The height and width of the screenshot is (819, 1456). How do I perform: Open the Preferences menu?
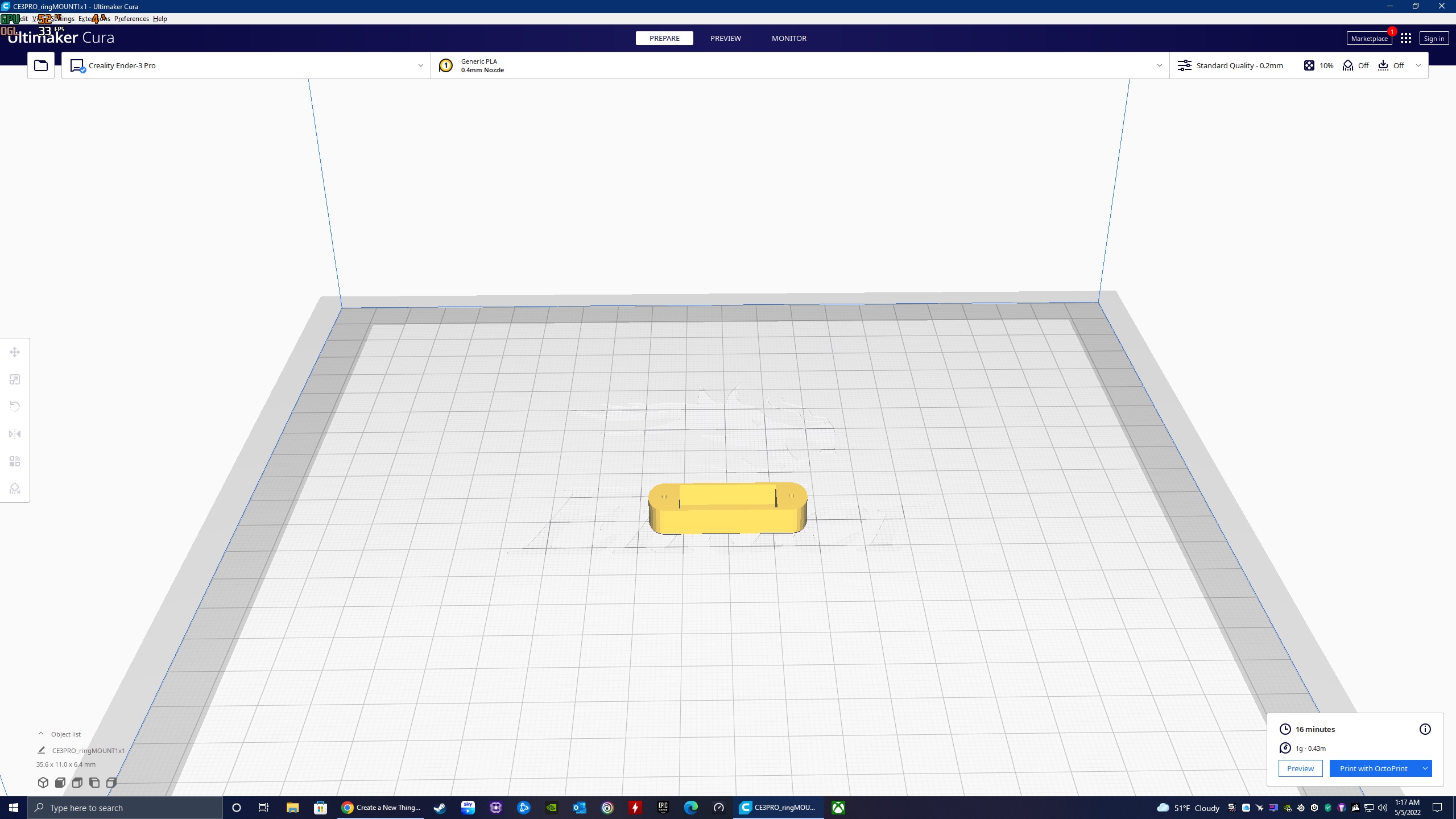(131, 19)
